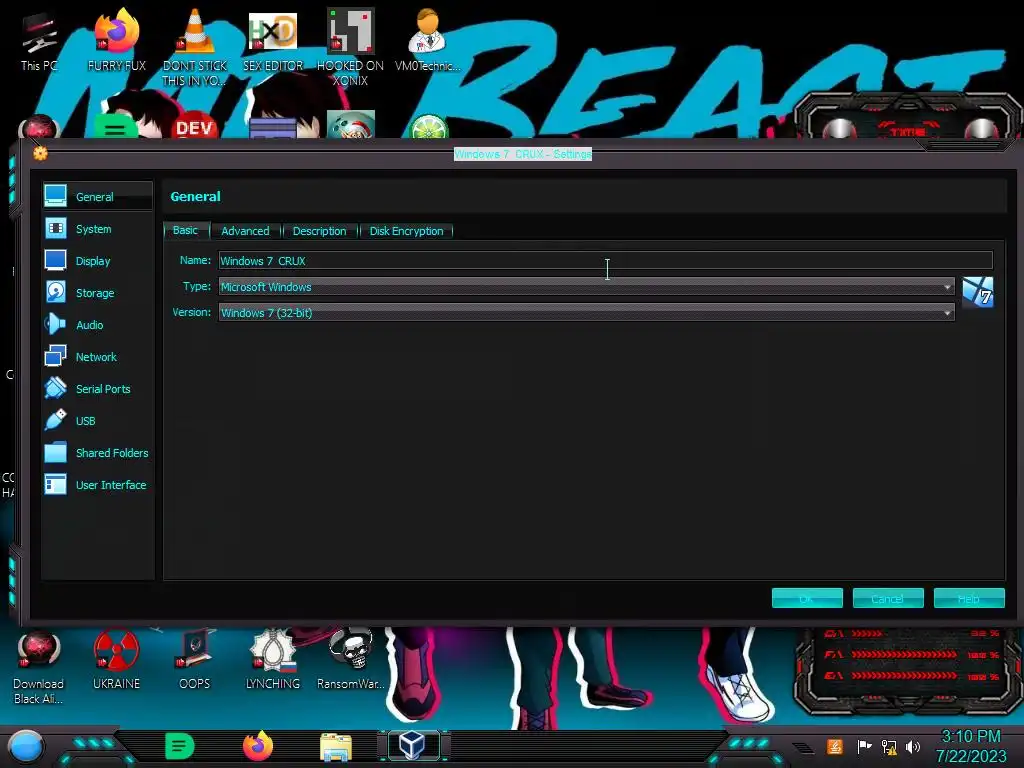Open the Type dropdown showing Microsoft Windows
This screenshot has height=768, width=1024.
586,287
